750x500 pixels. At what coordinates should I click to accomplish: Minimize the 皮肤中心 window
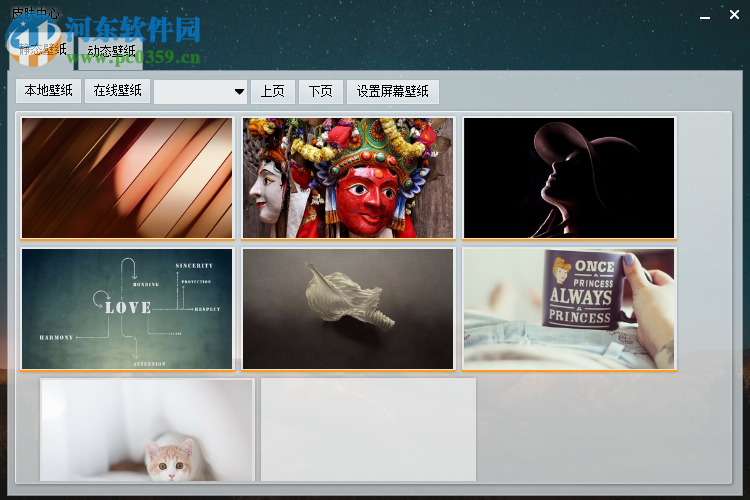[705, 16]
